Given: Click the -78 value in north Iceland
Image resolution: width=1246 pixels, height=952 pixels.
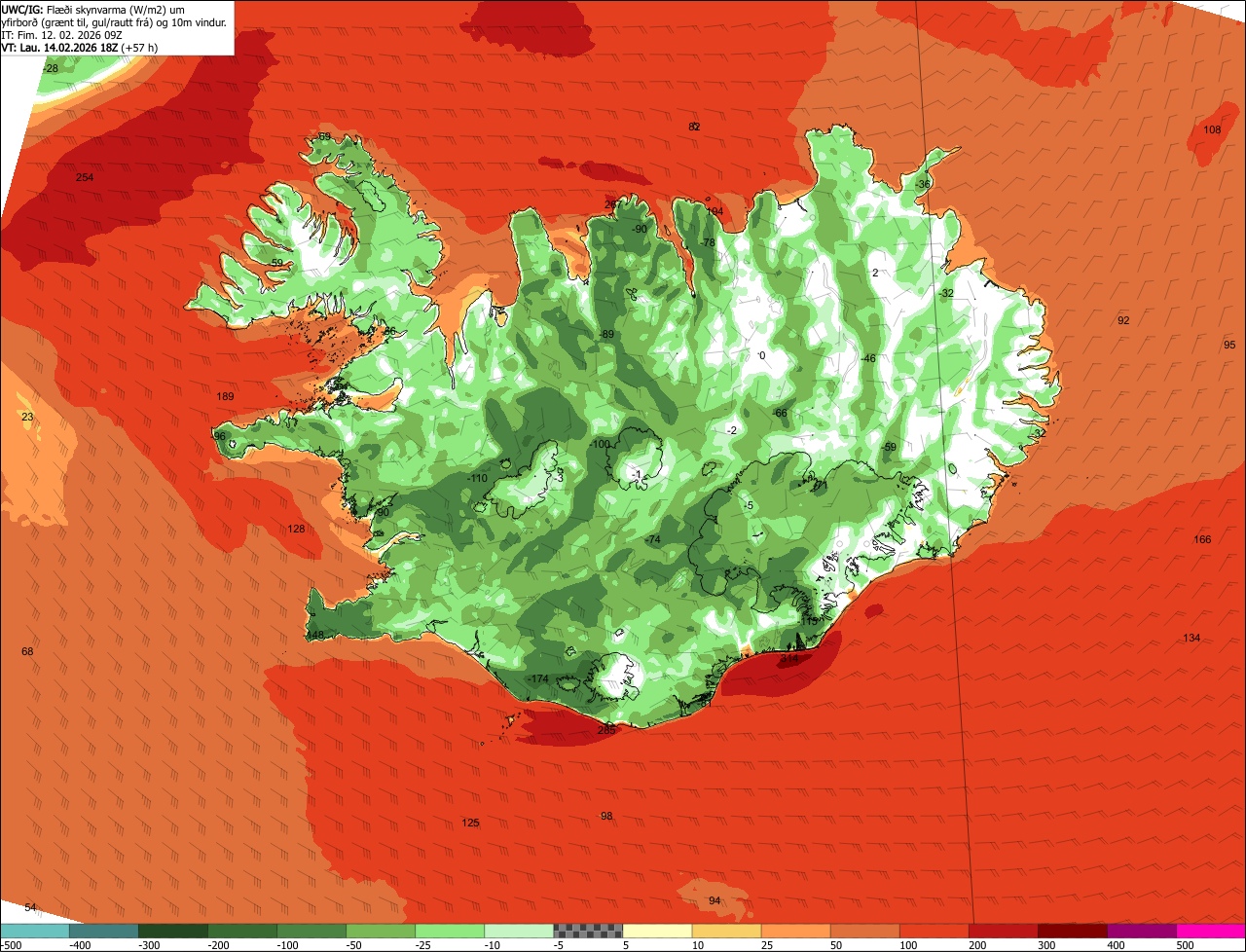Looking at the screenshot, I should click(708, 242).
